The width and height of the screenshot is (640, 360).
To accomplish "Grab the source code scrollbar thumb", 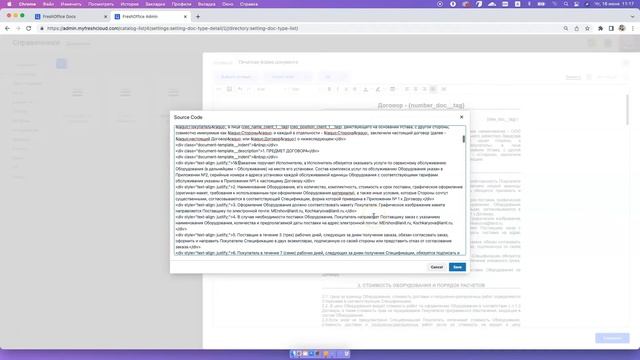I will click(464, 139).
